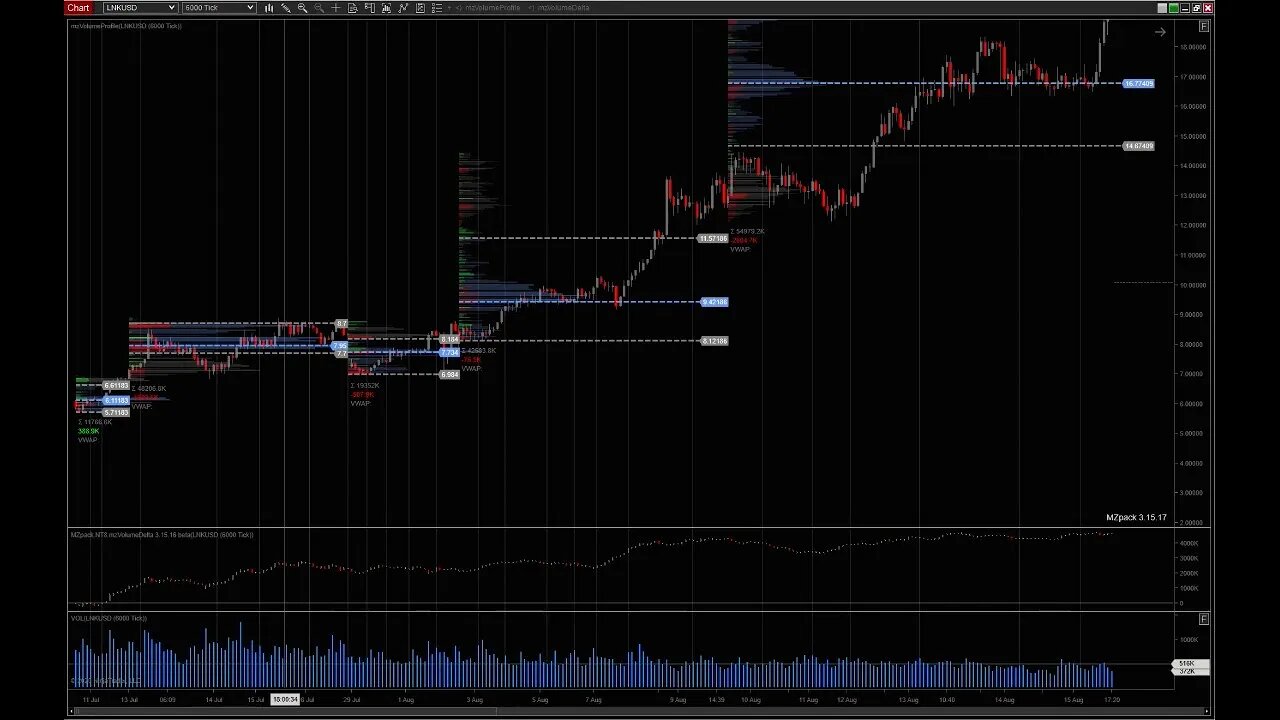Select the Chart tab label
This screenshot has height=720, width=1280.
click(78, 8)
